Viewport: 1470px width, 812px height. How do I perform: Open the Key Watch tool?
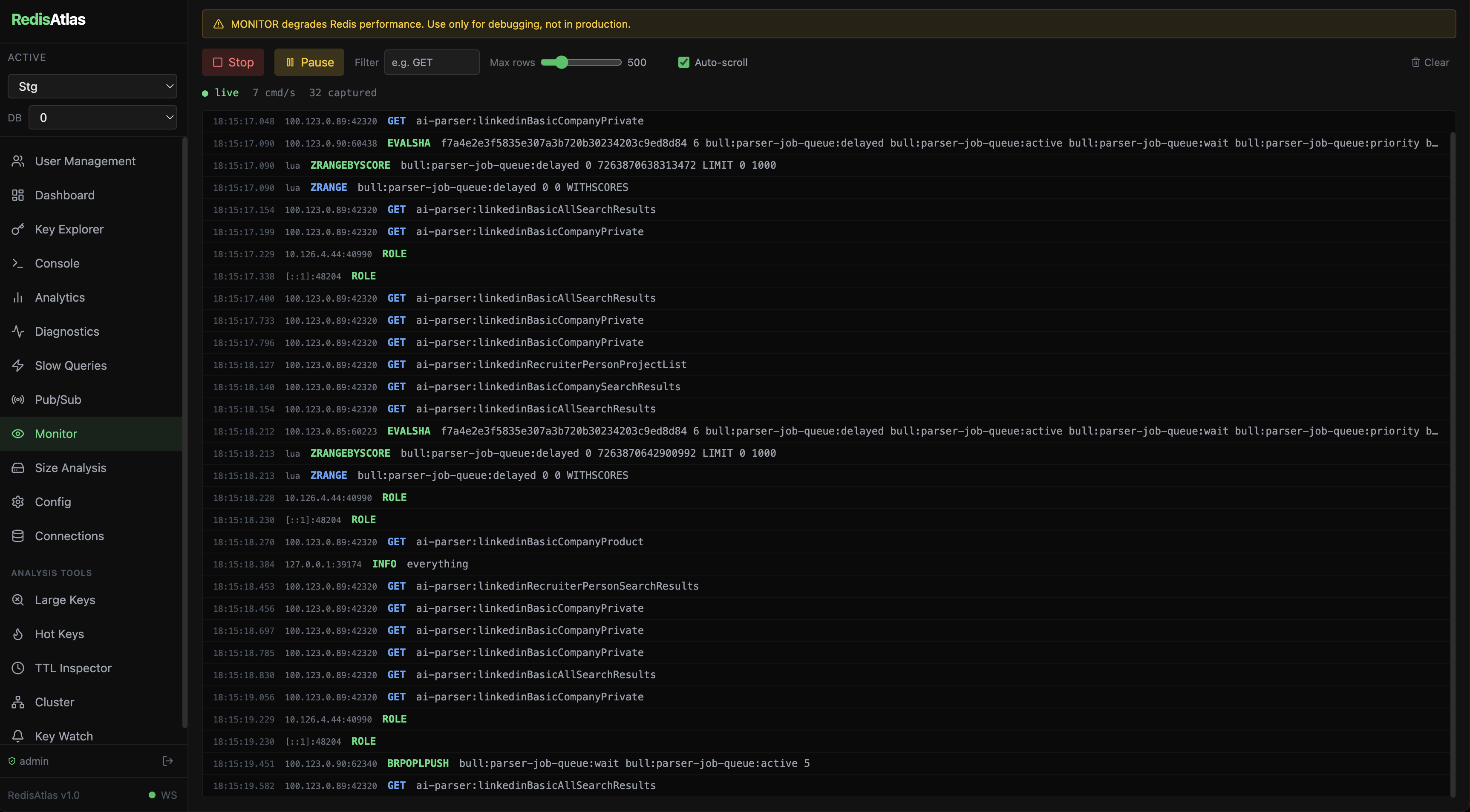63,736
